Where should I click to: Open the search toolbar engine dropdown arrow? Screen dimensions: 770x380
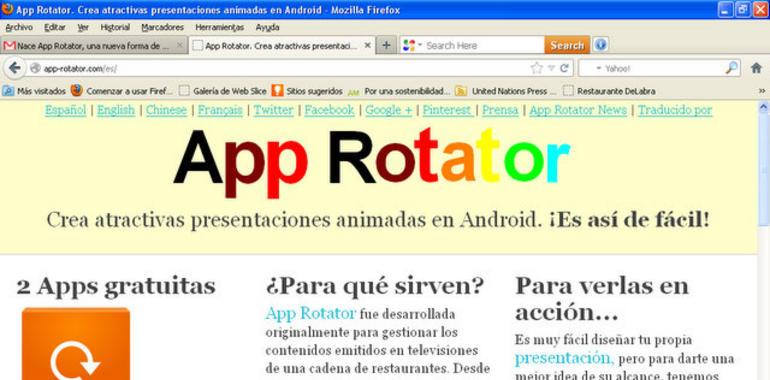420,45
